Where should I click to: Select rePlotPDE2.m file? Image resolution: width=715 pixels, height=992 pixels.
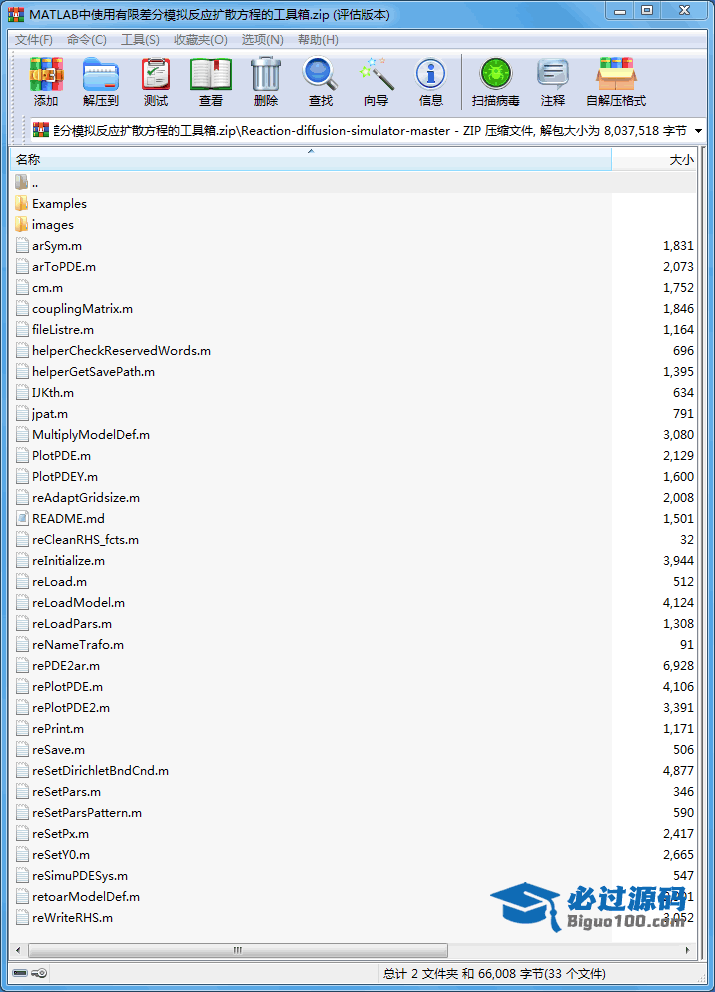[71, 707]
